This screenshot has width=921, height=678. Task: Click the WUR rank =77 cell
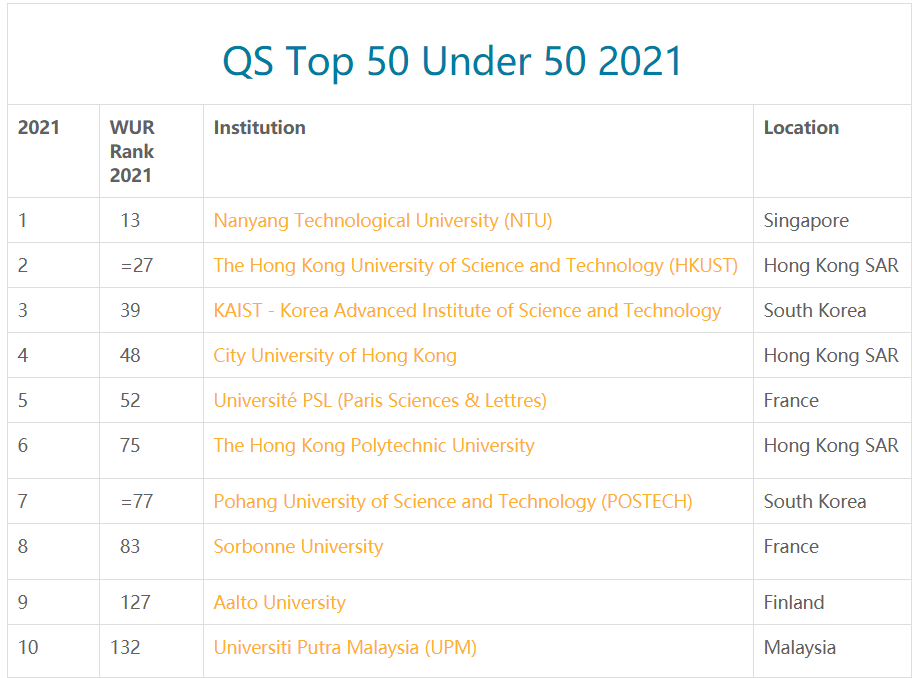[x=136, y=501]
